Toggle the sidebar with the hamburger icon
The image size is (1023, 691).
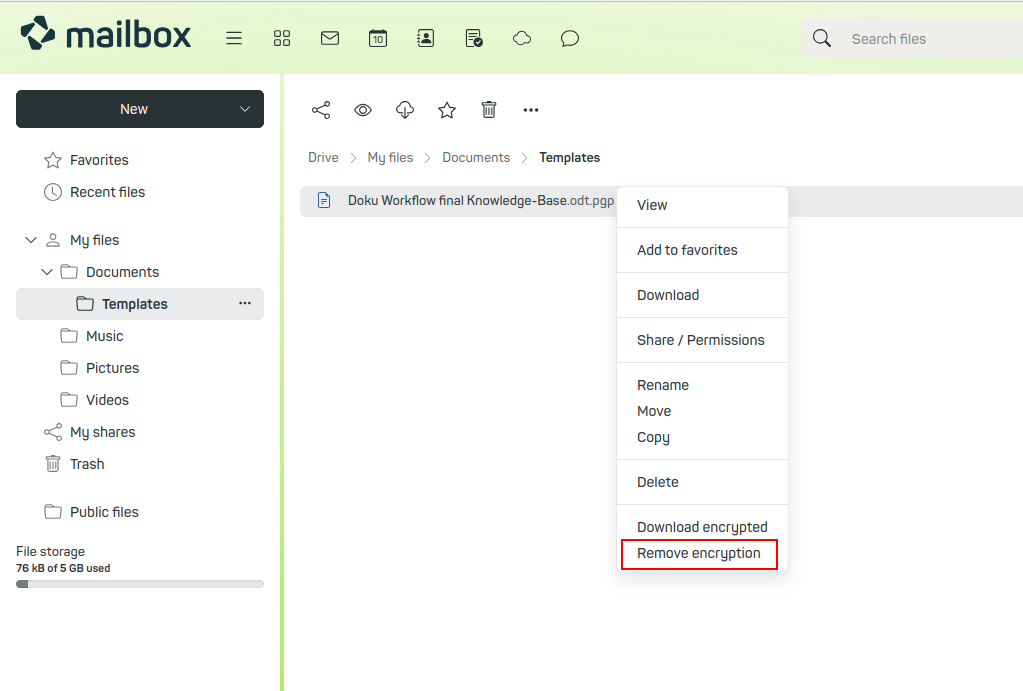(234, 38)
